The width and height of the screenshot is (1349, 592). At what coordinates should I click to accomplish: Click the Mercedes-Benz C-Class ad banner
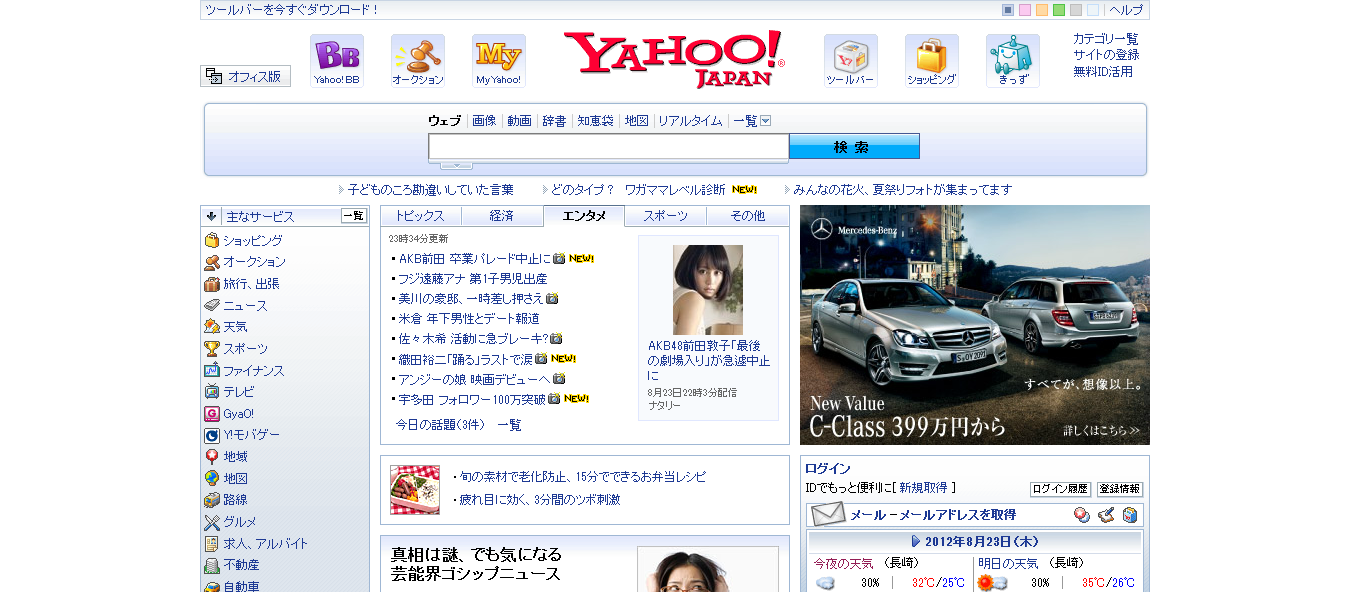tap(975, 325)
